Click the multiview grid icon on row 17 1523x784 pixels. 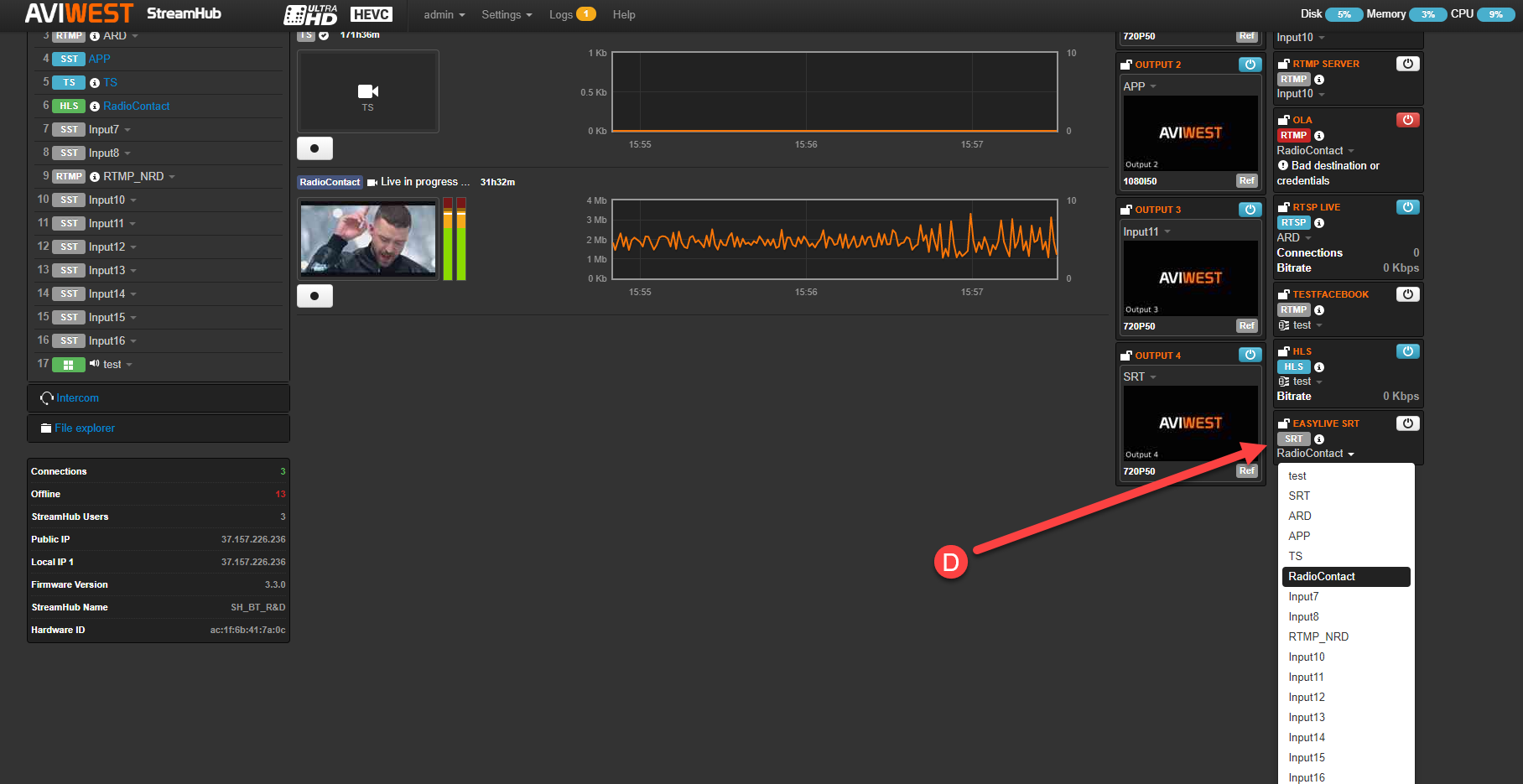coord(69,365)
